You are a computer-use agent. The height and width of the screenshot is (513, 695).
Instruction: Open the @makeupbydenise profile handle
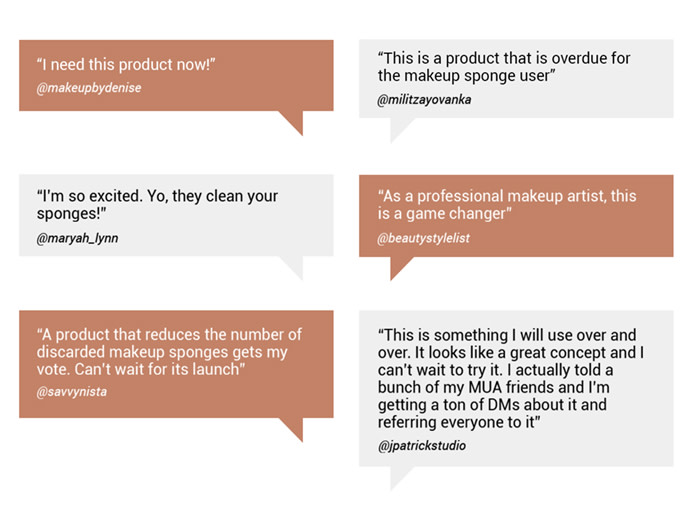tap(89, 88)
